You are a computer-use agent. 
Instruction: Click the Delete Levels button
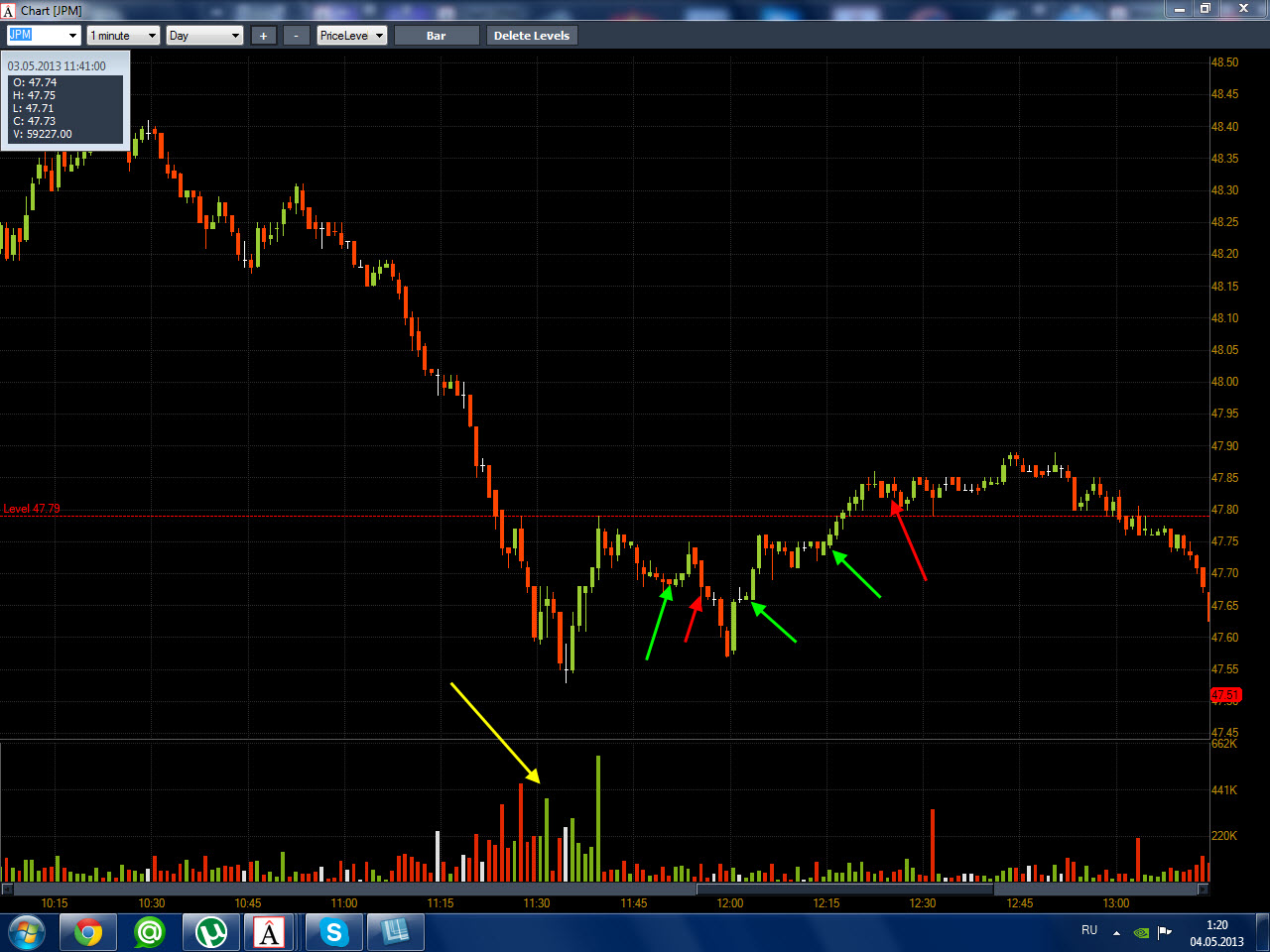click(532, 36)
